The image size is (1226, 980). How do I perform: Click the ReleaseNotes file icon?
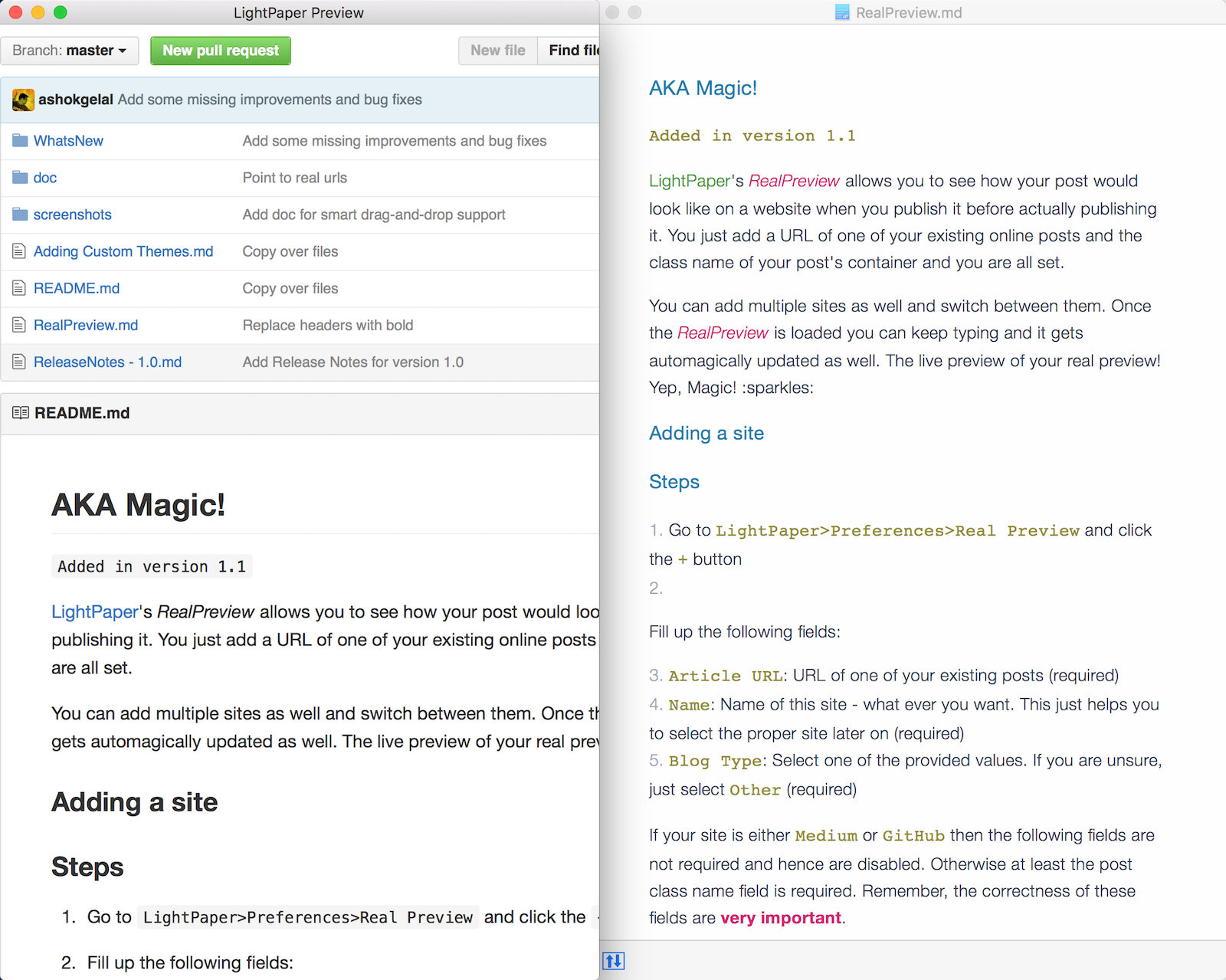point(19,362)
